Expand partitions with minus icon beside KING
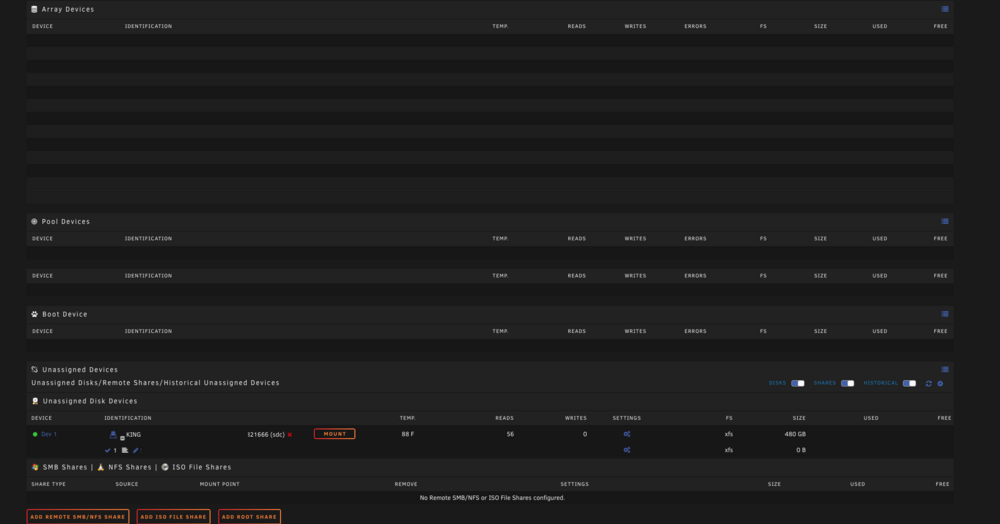Viewport: 1000px width, 524px height. (x=122, y=438)
